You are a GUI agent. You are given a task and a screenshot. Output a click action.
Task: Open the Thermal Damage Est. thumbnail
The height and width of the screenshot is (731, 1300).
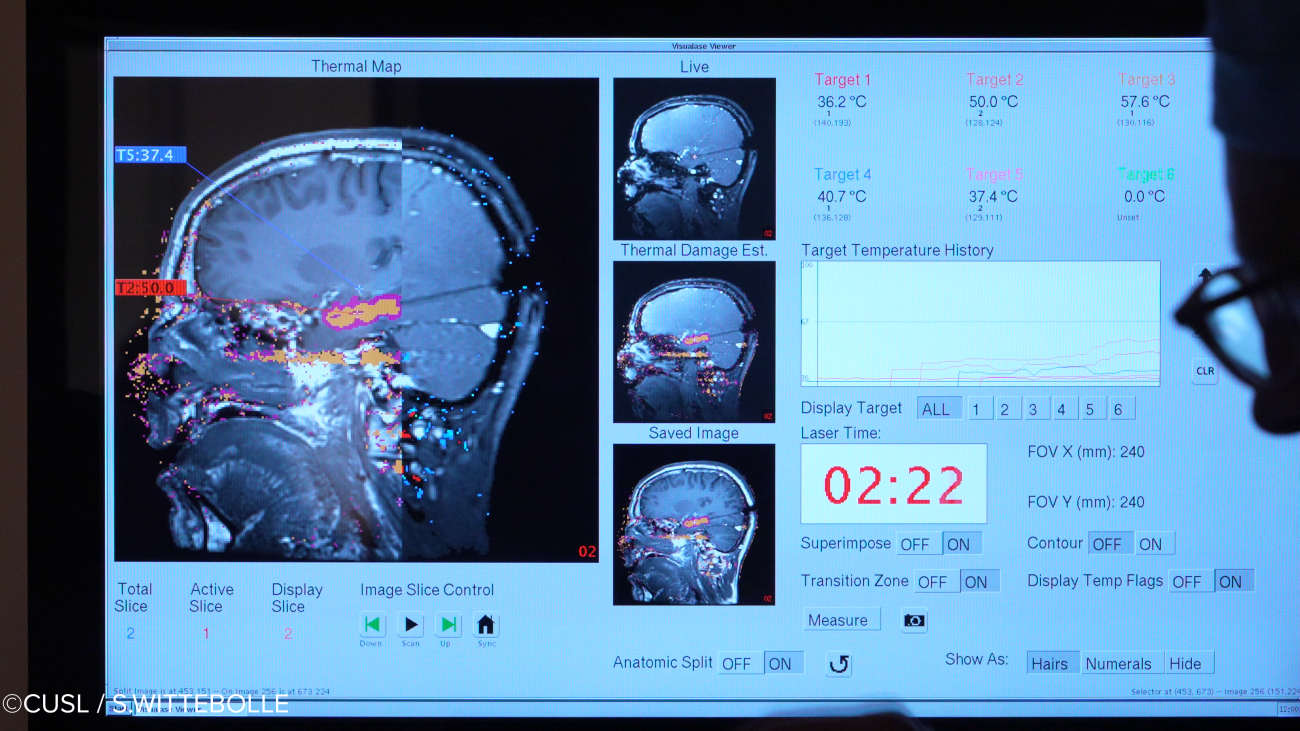point(694,342)
